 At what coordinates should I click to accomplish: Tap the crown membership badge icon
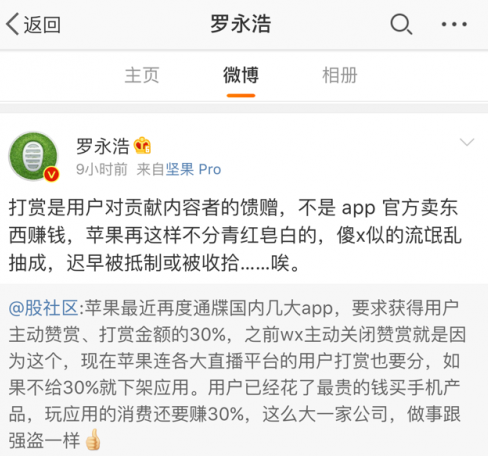click(142, 146)
